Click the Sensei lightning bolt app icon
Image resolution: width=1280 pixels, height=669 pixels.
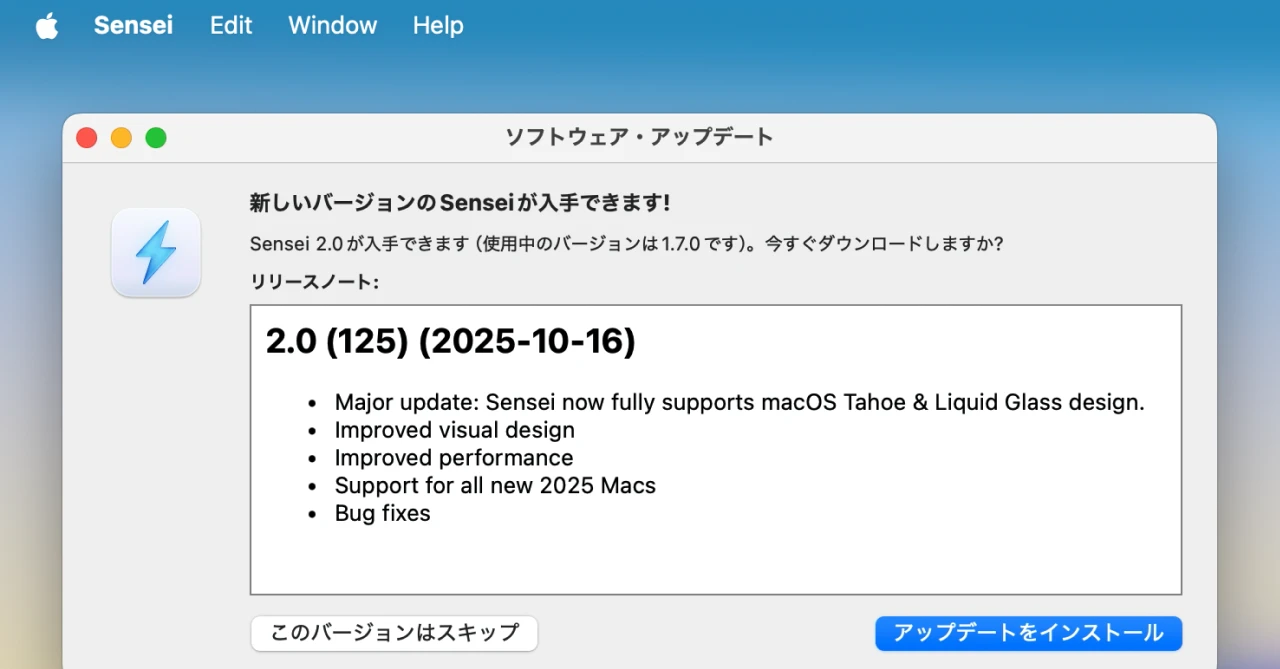click(x=156, y=252)
